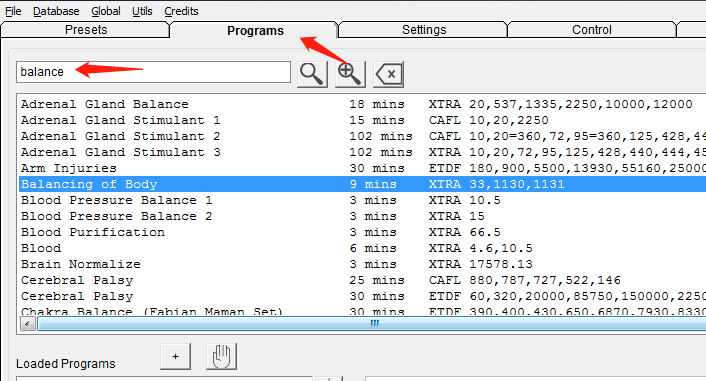Open the File menu
The image size is (706, 381).
pos(13,11)
